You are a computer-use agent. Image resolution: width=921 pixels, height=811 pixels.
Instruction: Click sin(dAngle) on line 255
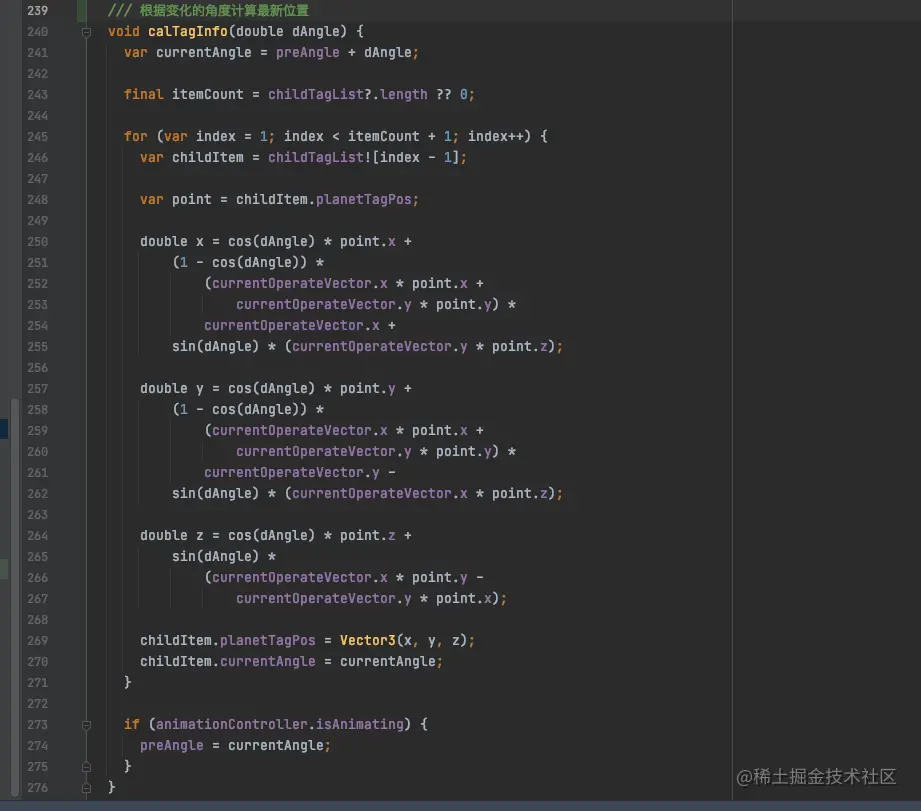point(215,346)
